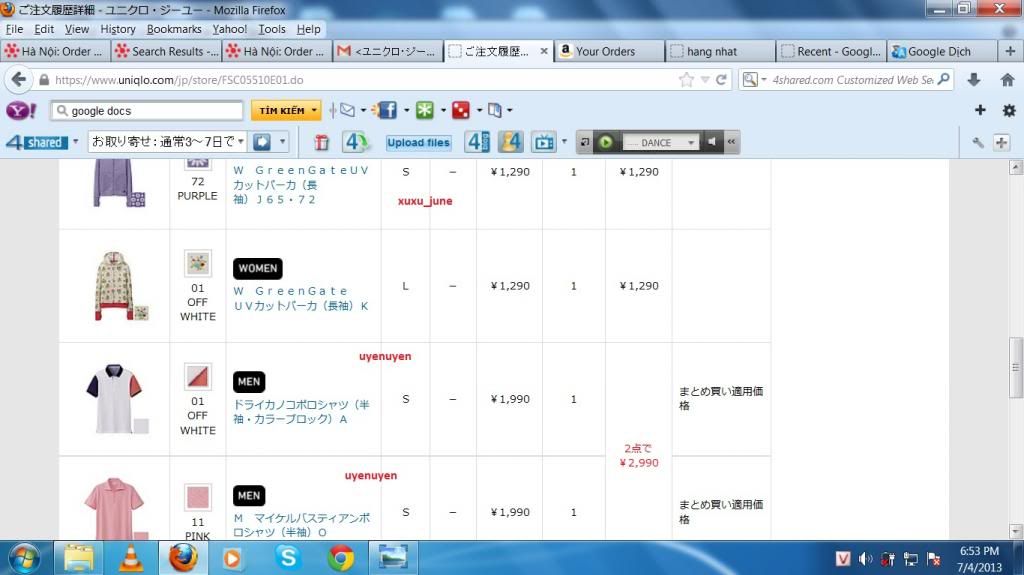Open 4shared toolbar wrench options
Screen dimensions: 1024x575
pos(978,142)
